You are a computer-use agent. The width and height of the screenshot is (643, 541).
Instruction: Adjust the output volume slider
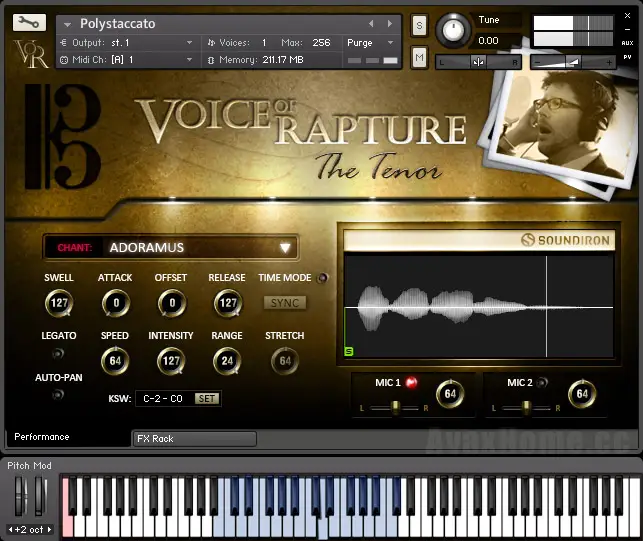pos(573,62)
